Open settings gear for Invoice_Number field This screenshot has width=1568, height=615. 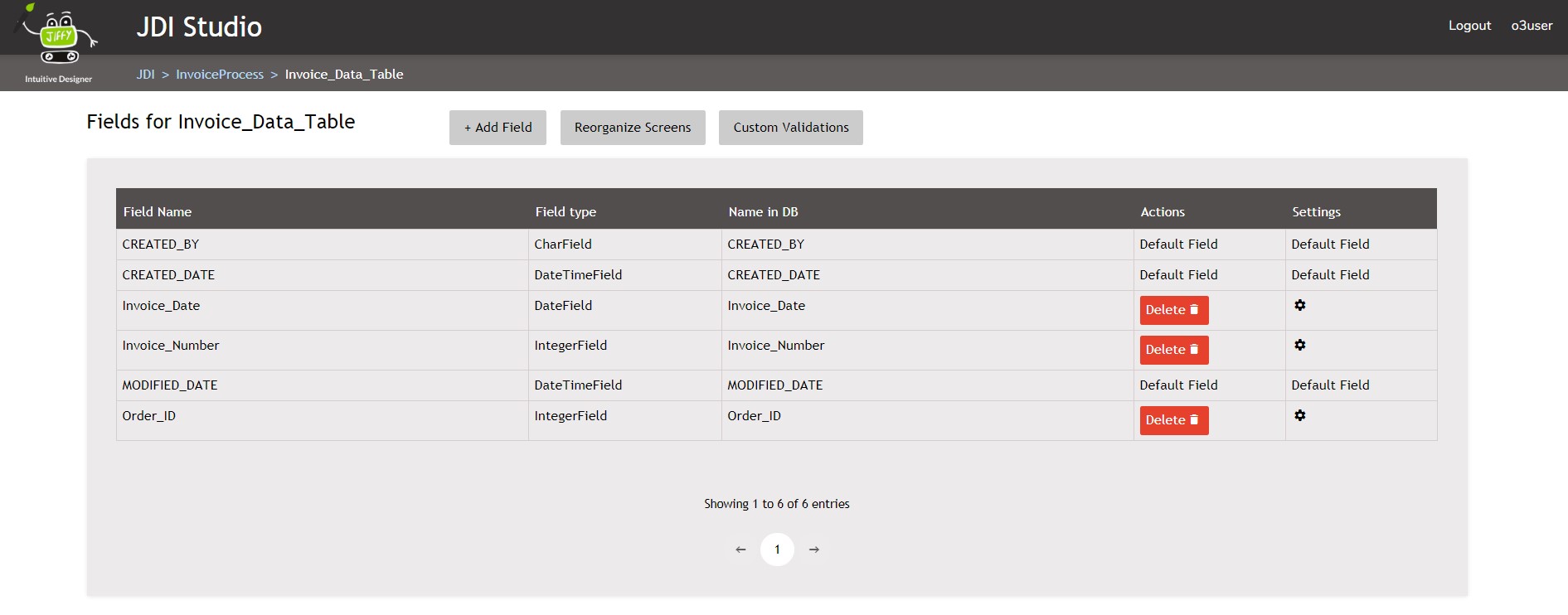[x=1300, y=345]
